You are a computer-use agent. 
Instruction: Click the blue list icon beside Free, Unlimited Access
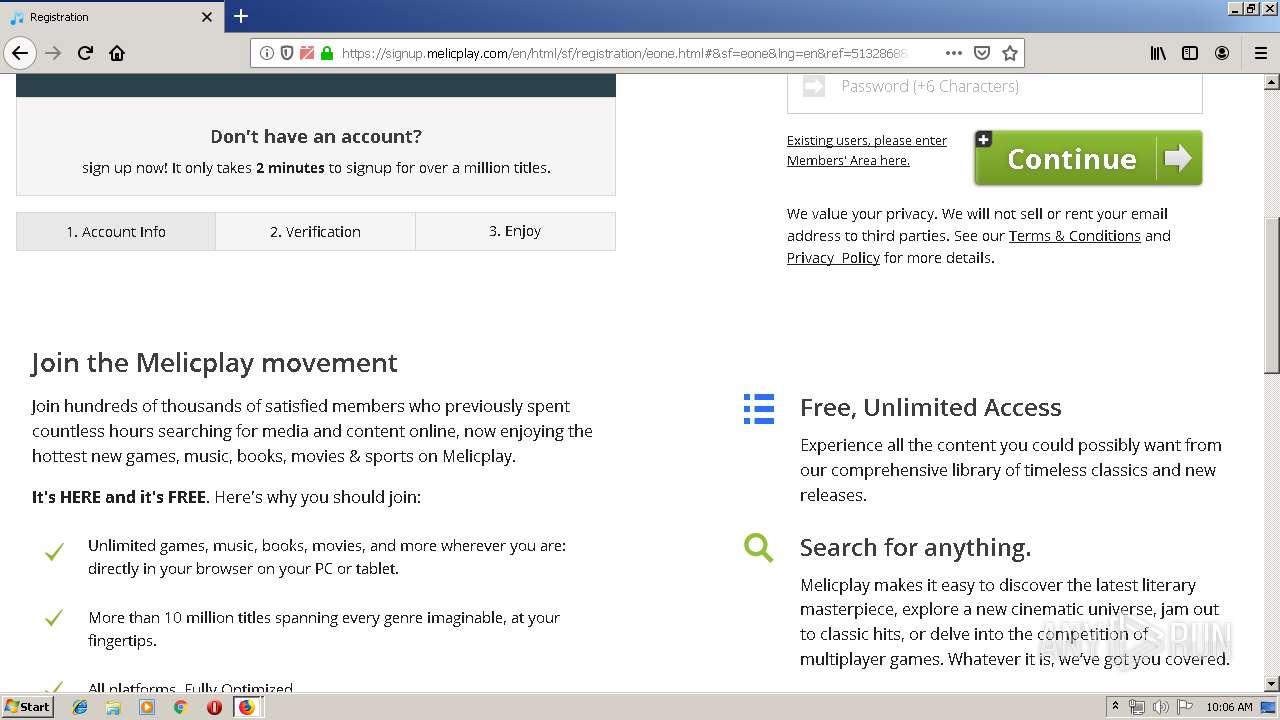[x=759, y=408]
